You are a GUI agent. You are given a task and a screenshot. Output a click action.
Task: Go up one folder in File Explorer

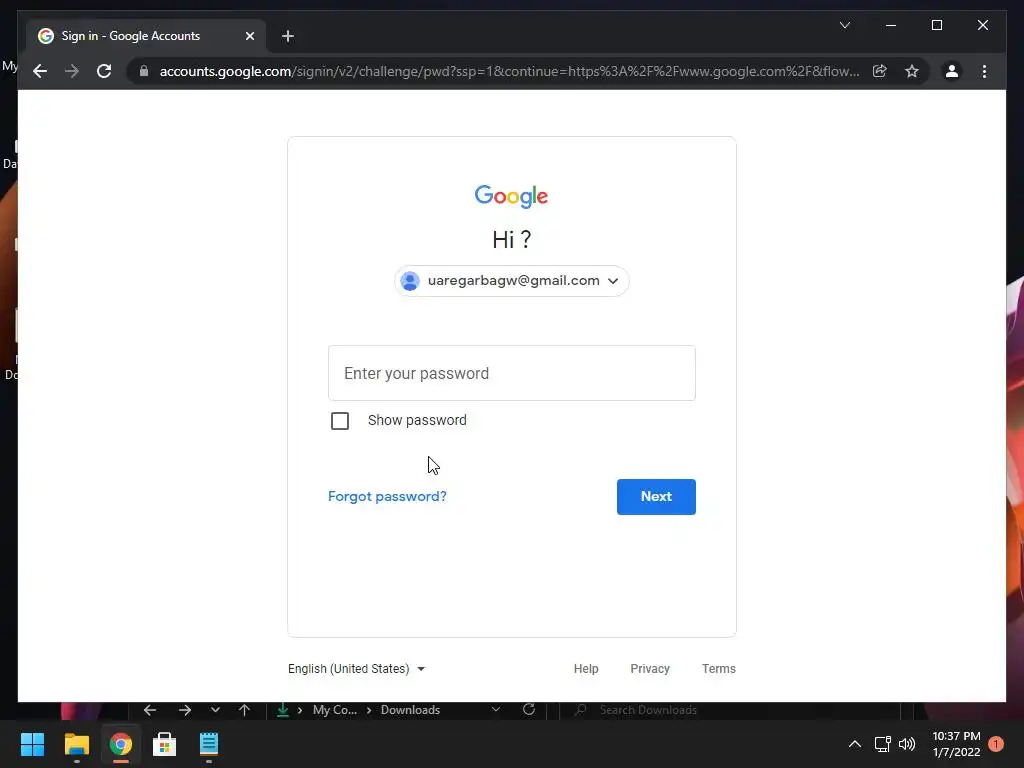coord(244,710)
